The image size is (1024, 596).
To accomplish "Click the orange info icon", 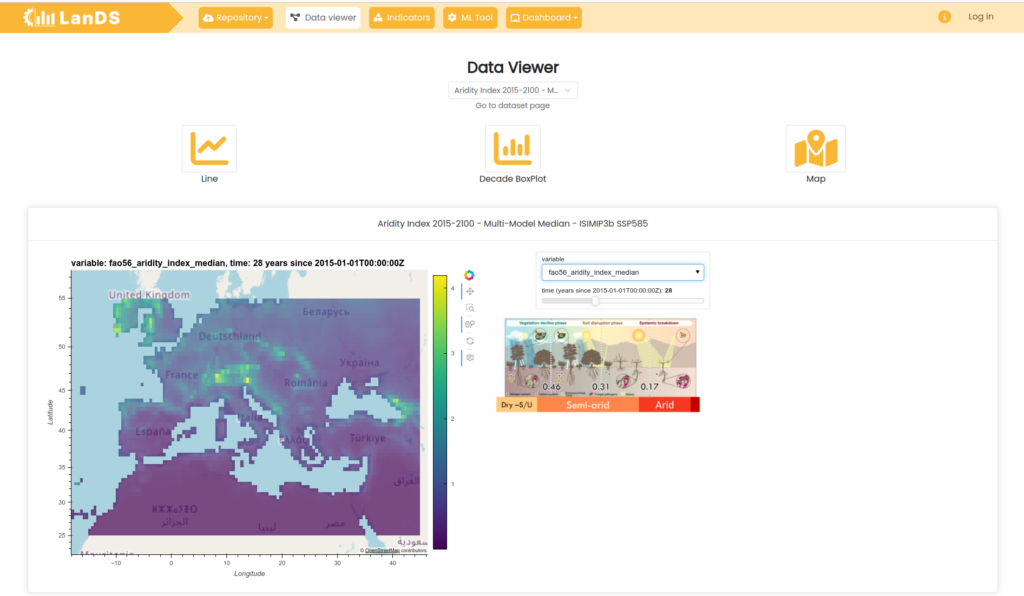I will pyautogui.click(x=944, y=17).
